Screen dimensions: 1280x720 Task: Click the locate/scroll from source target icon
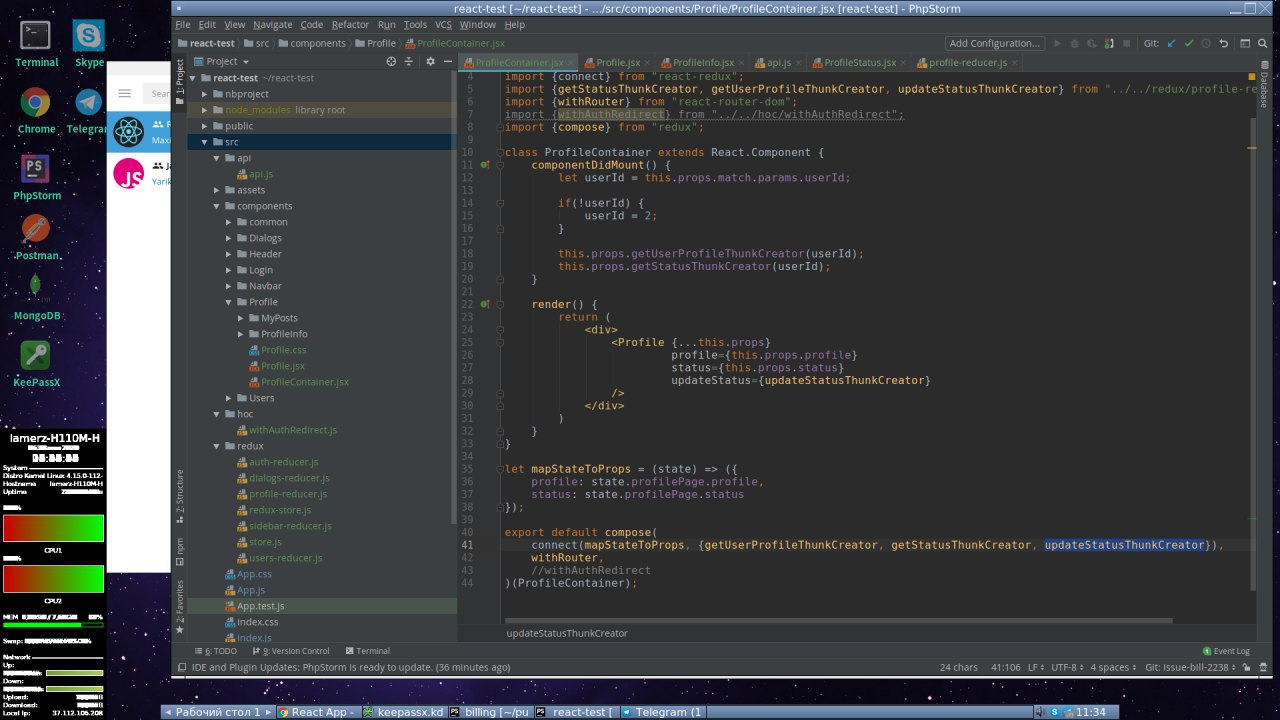click(x=391, y=62)
